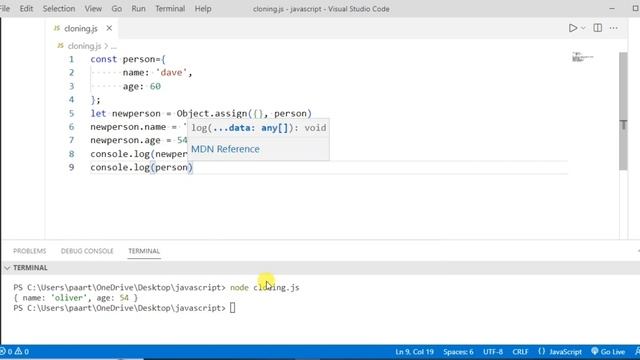Open the Run menu

pos(138,9)
